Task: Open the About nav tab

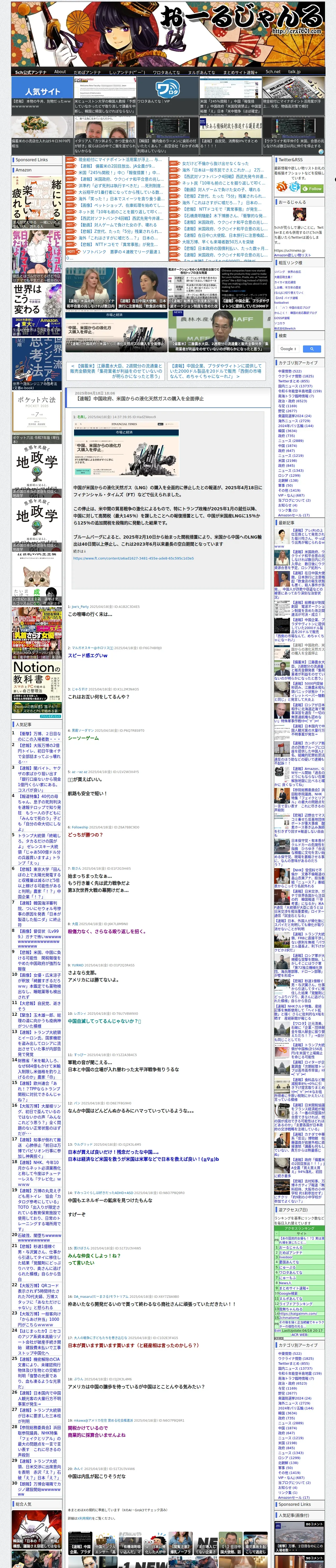Action: coord(60,72)
